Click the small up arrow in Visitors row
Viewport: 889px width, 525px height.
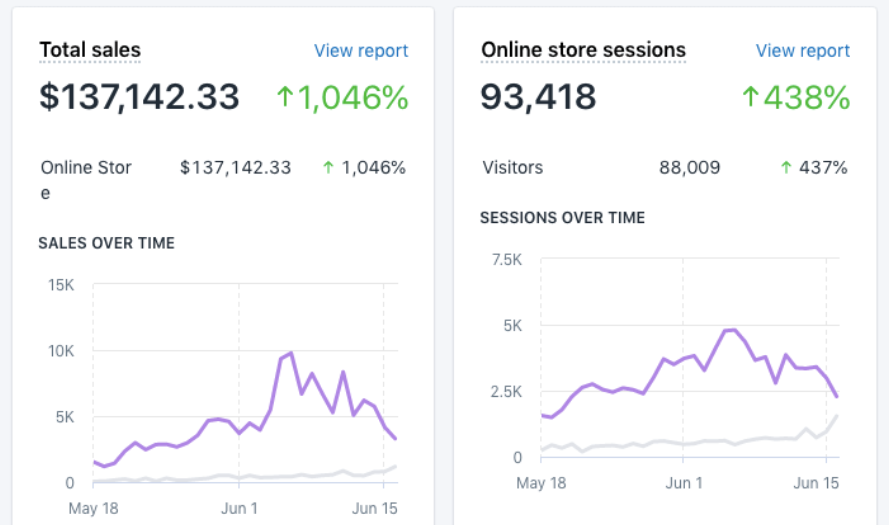click(785, 168)
